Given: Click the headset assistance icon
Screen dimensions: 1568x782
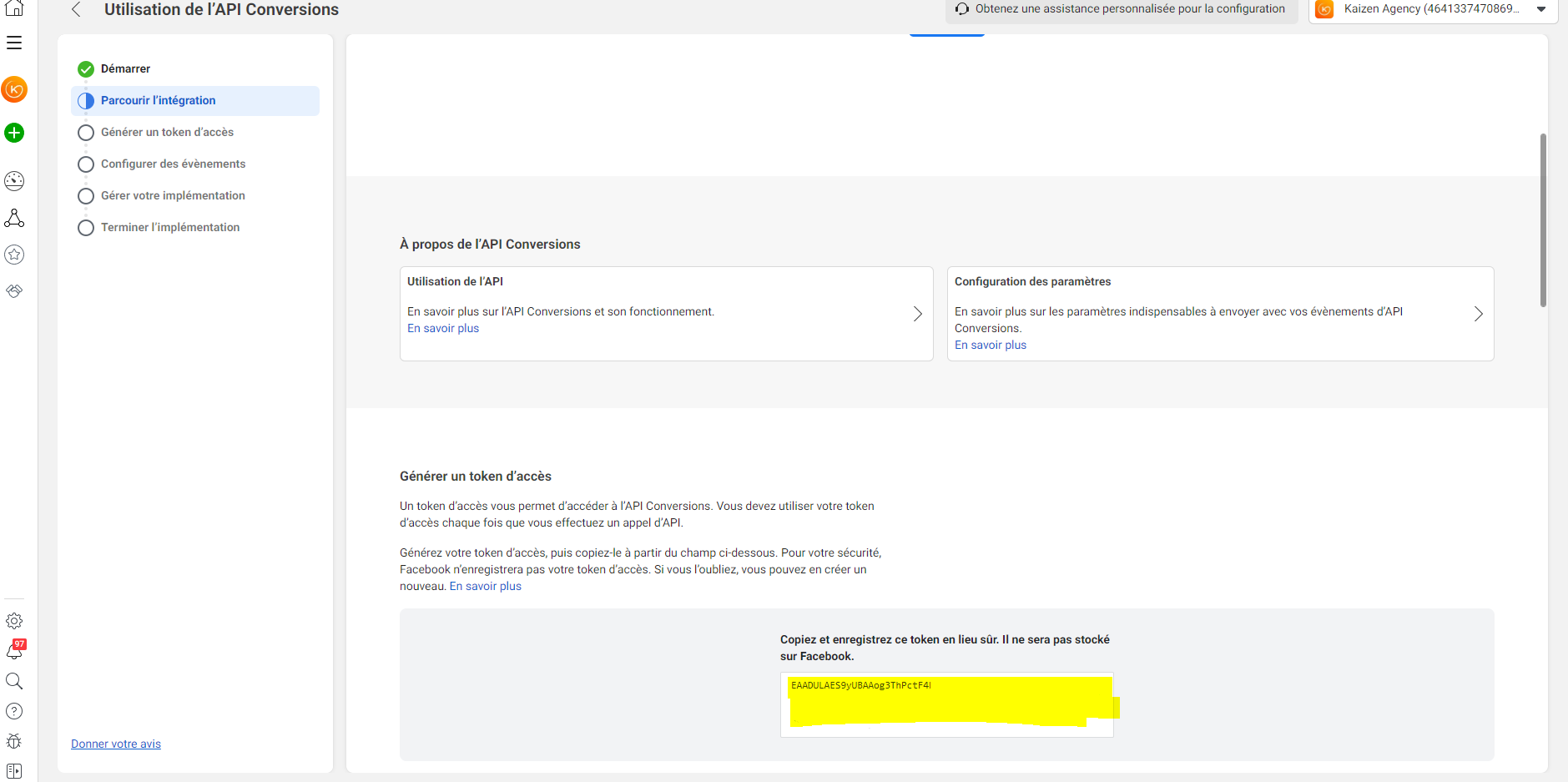Looking at the screenshot, I should pyautogui.click(x=962, y=9).
